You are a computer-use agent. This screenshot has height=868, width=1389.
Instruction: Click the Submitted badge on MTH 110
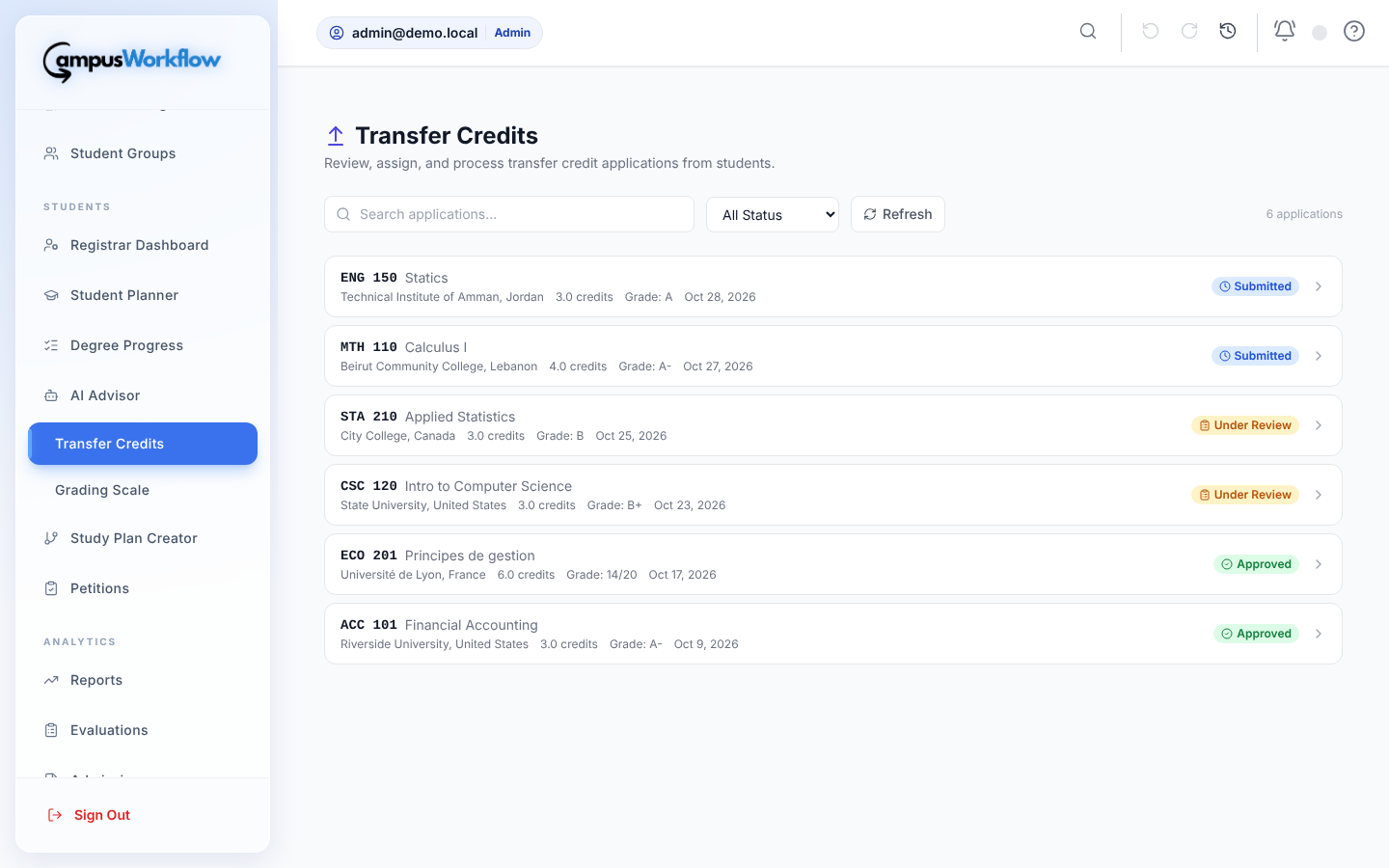coord(1255,356)
